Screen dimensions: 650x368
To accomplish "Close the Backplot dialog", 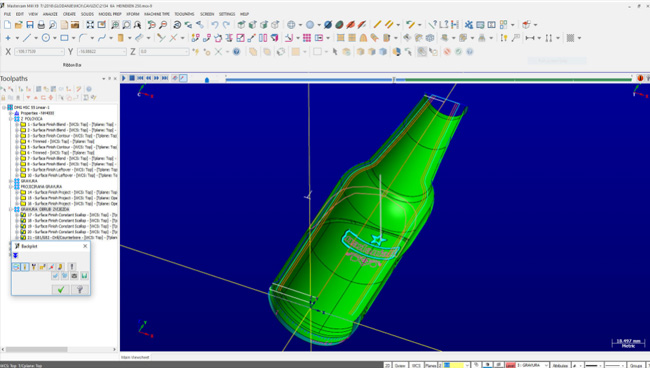I will [85, 246].
